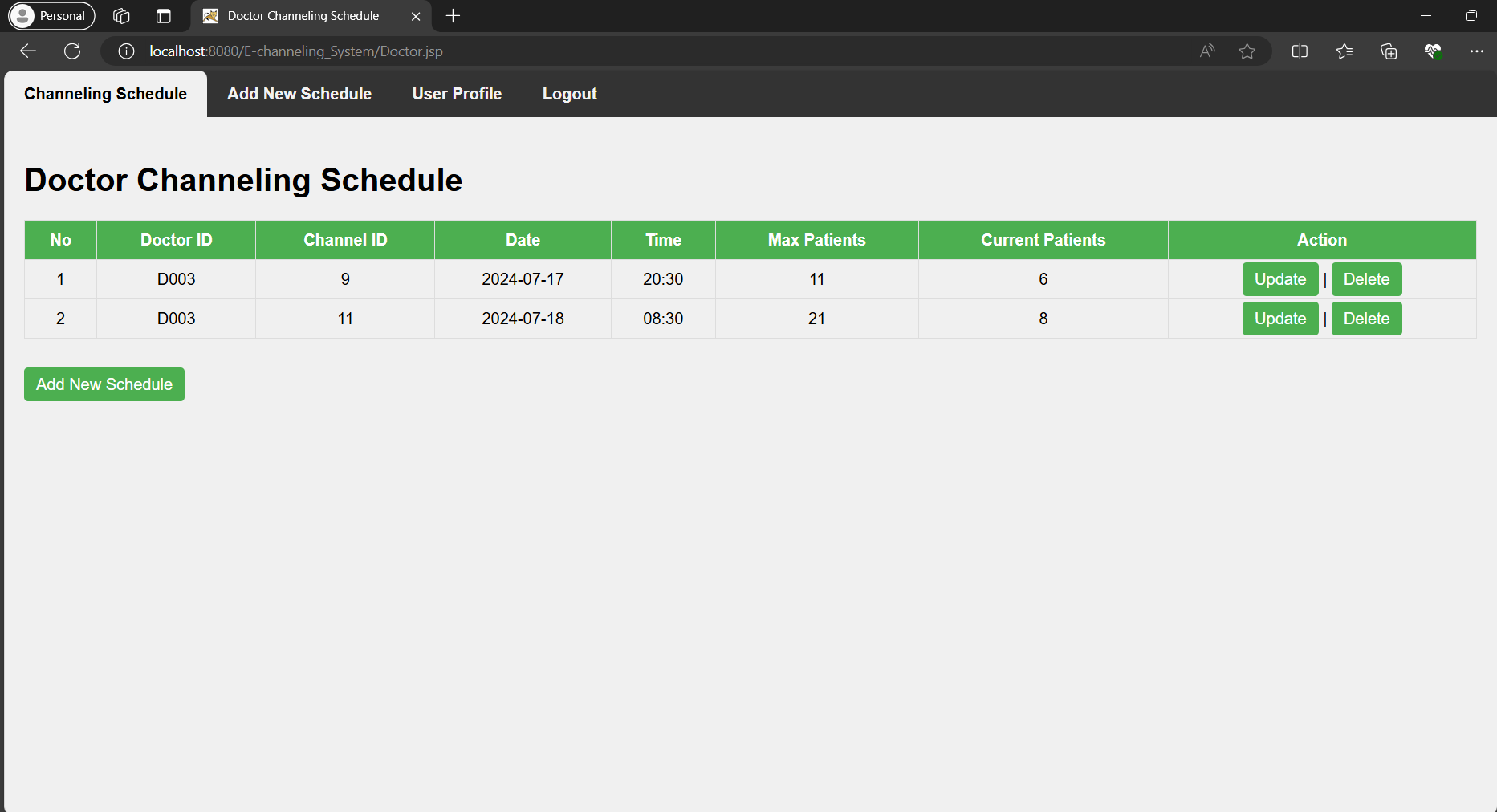The image size is (1497, 812).
Task: Open tab actions menu icon
Action: point(164,16)
